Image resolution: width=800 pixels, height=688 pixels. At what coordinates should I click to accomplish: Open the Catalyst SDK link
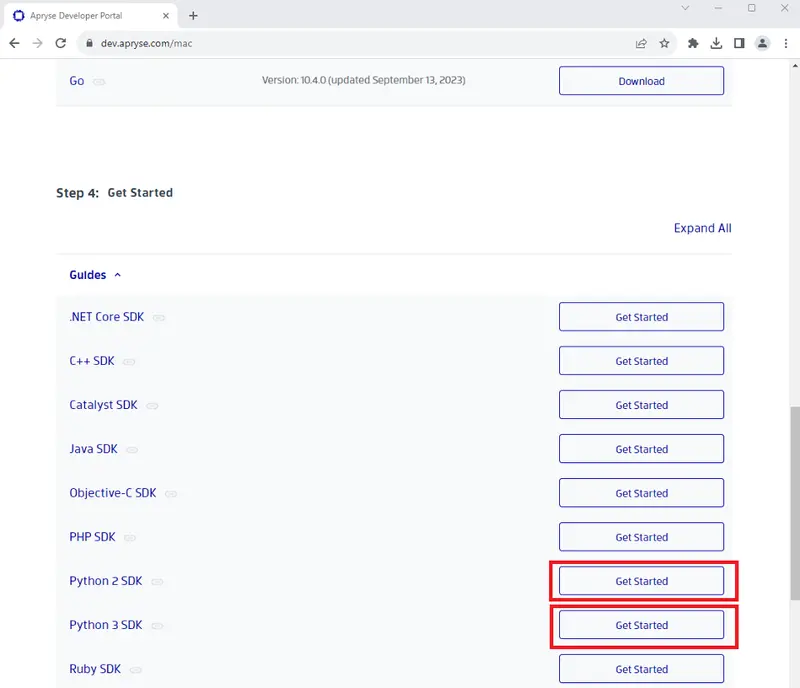click(x=103, y=405)
